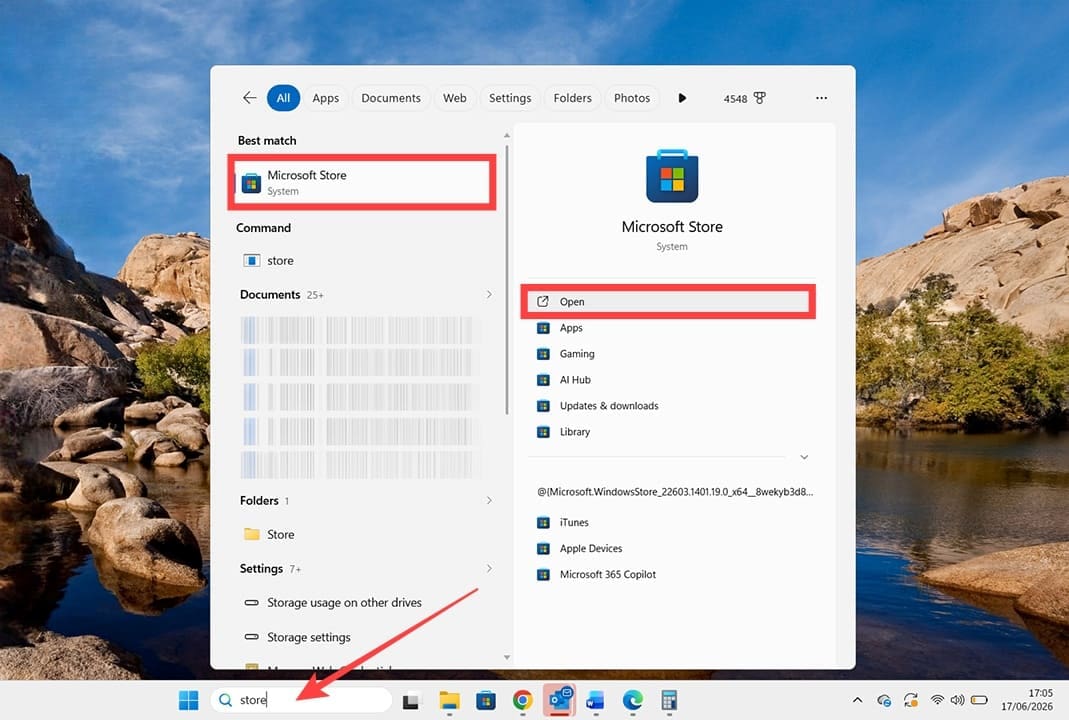Click the Best match heading
The image size is (1069, 720).
coord(267,140)
